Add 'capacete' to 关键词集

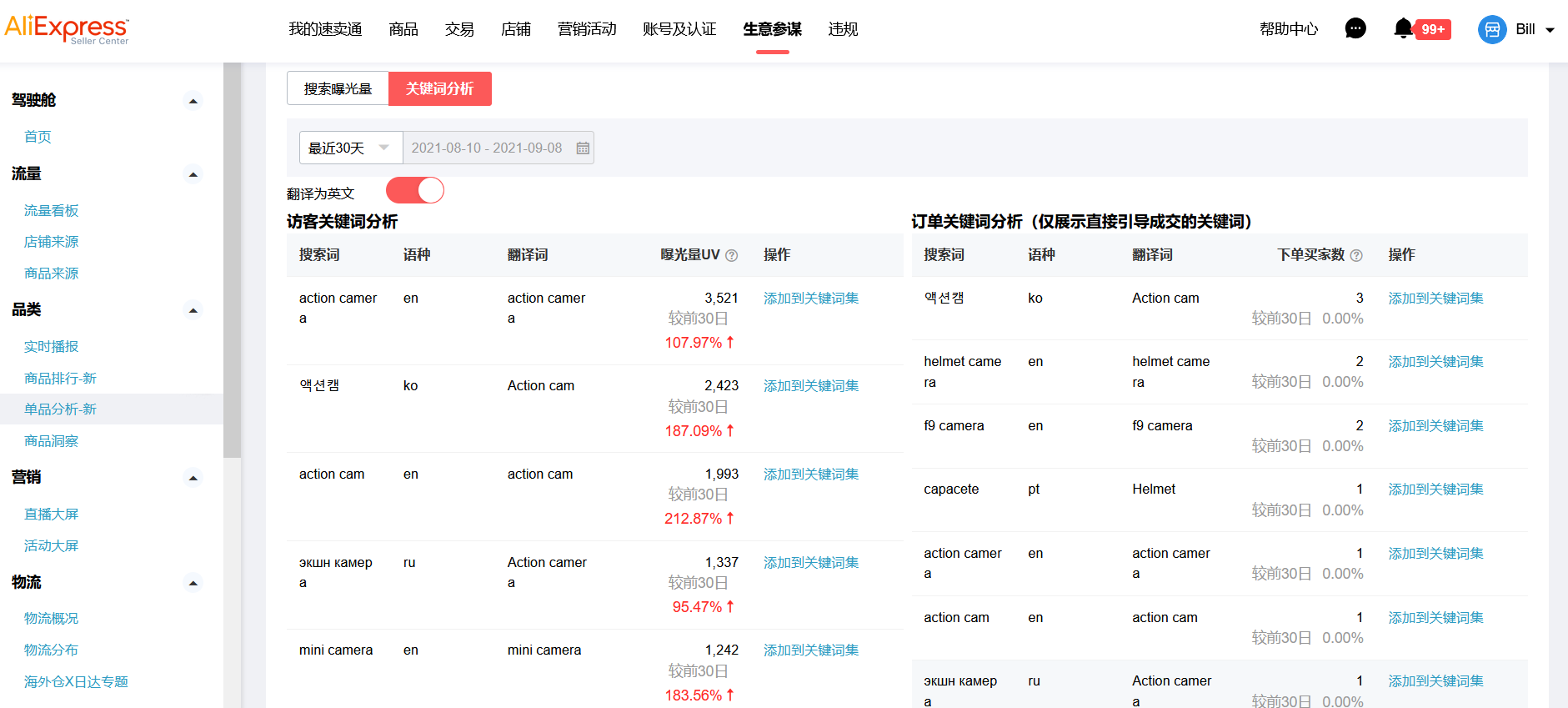(1435, 490)
